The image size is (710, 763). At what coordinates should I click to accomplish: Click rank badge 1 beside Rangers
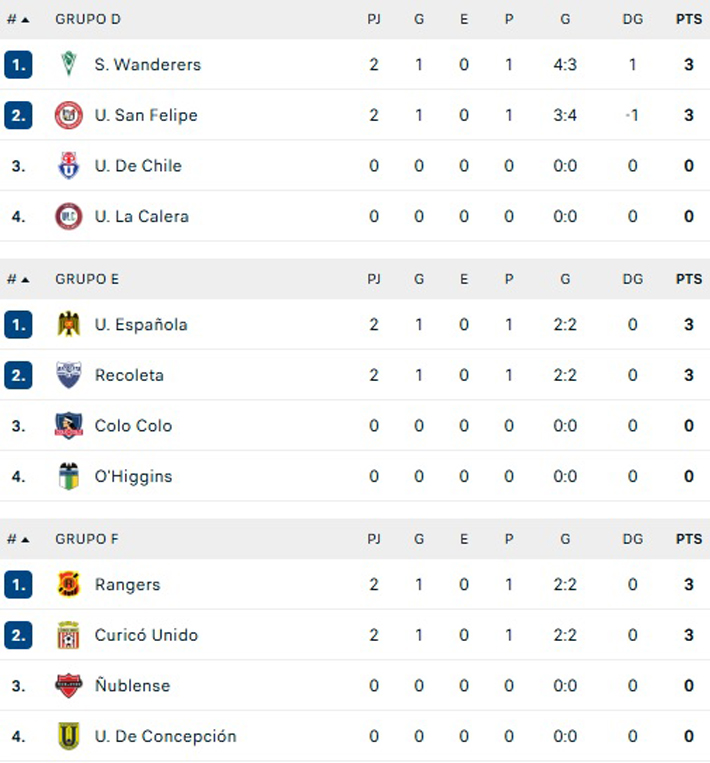(18, 584)
